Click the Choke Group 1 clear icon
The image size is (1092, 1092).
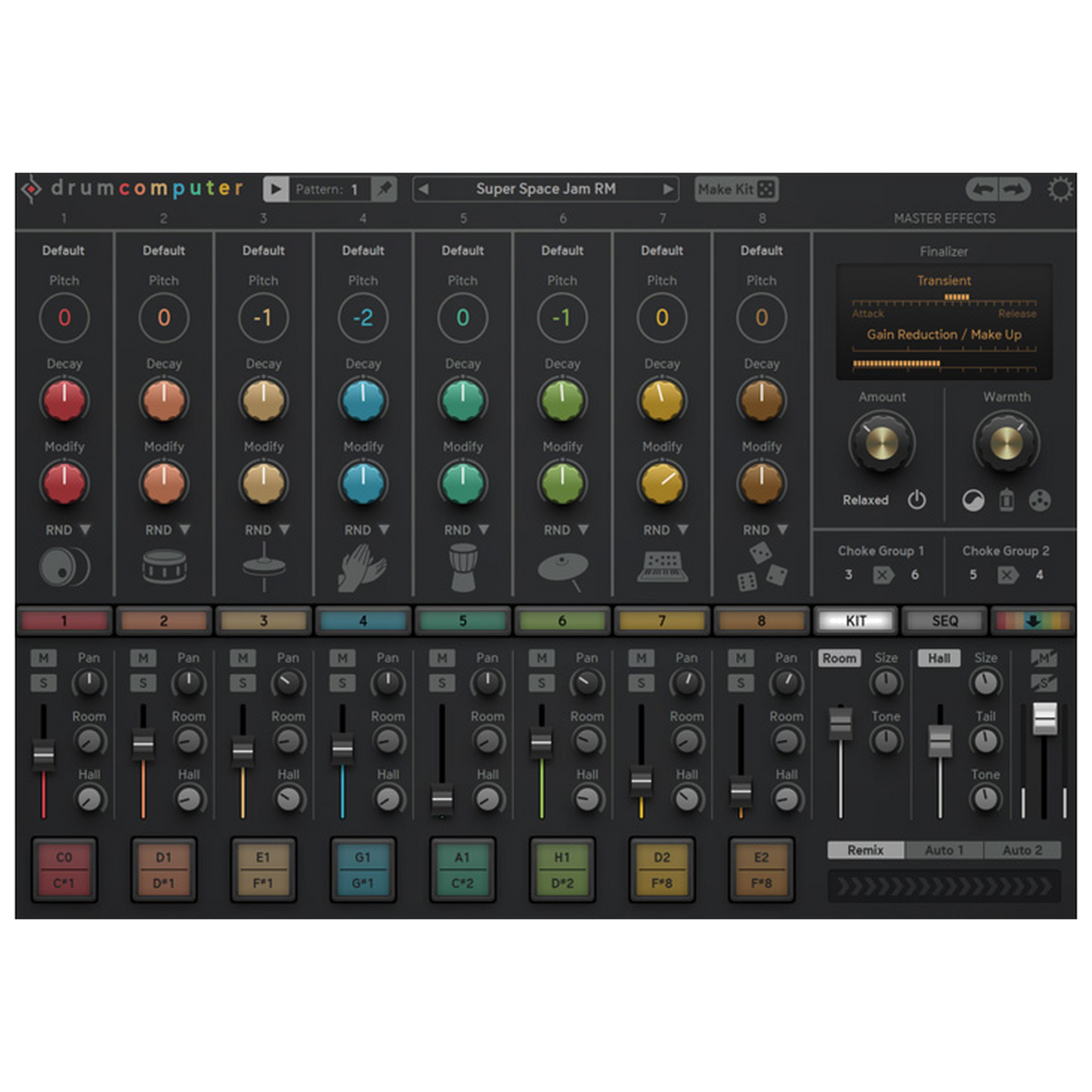[x=882, y=575]
